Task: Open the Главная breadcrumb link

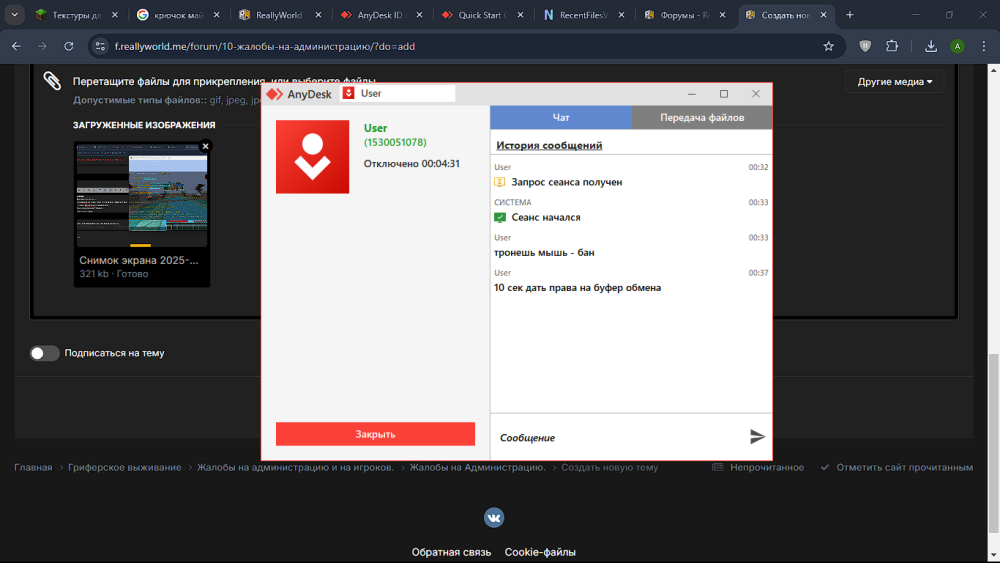Action: tap(33, 467)
